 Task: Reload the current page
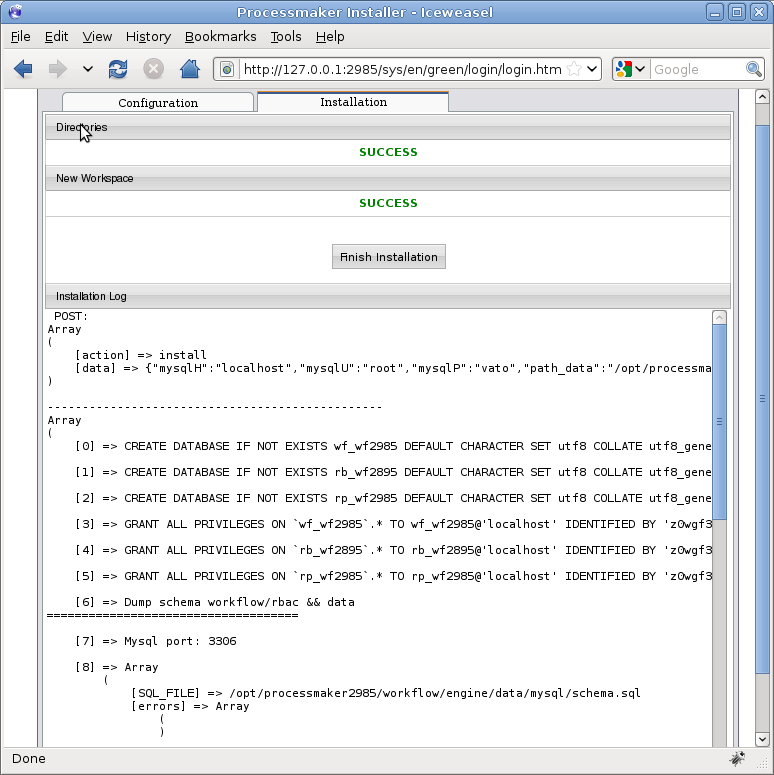118,69
